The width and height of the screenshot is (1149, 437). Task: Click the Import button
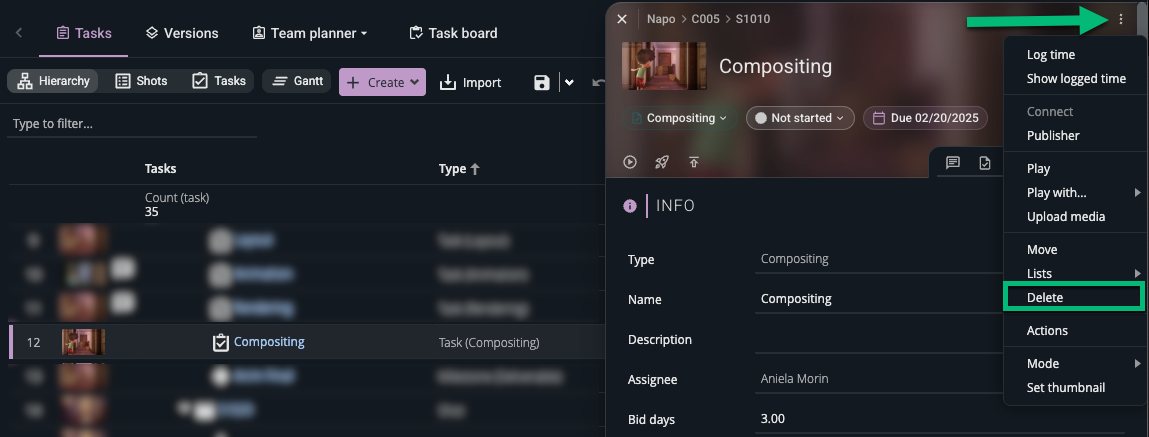coord(470,82)
